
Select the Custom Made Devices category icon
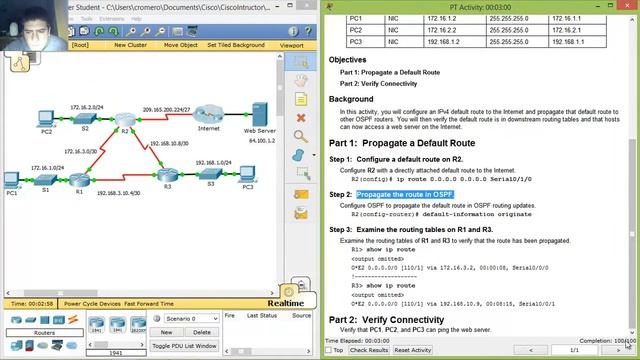[57, 345]
